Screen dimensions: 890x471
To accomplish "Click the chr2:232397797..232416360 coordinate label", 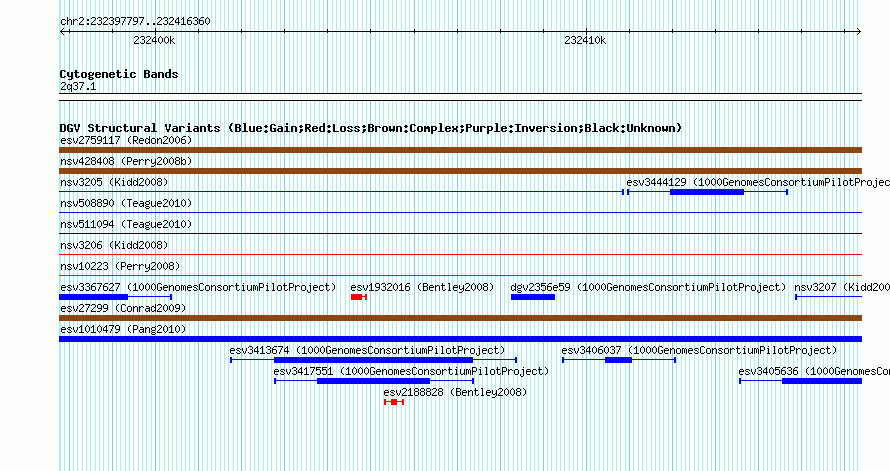I will point(135,22).
